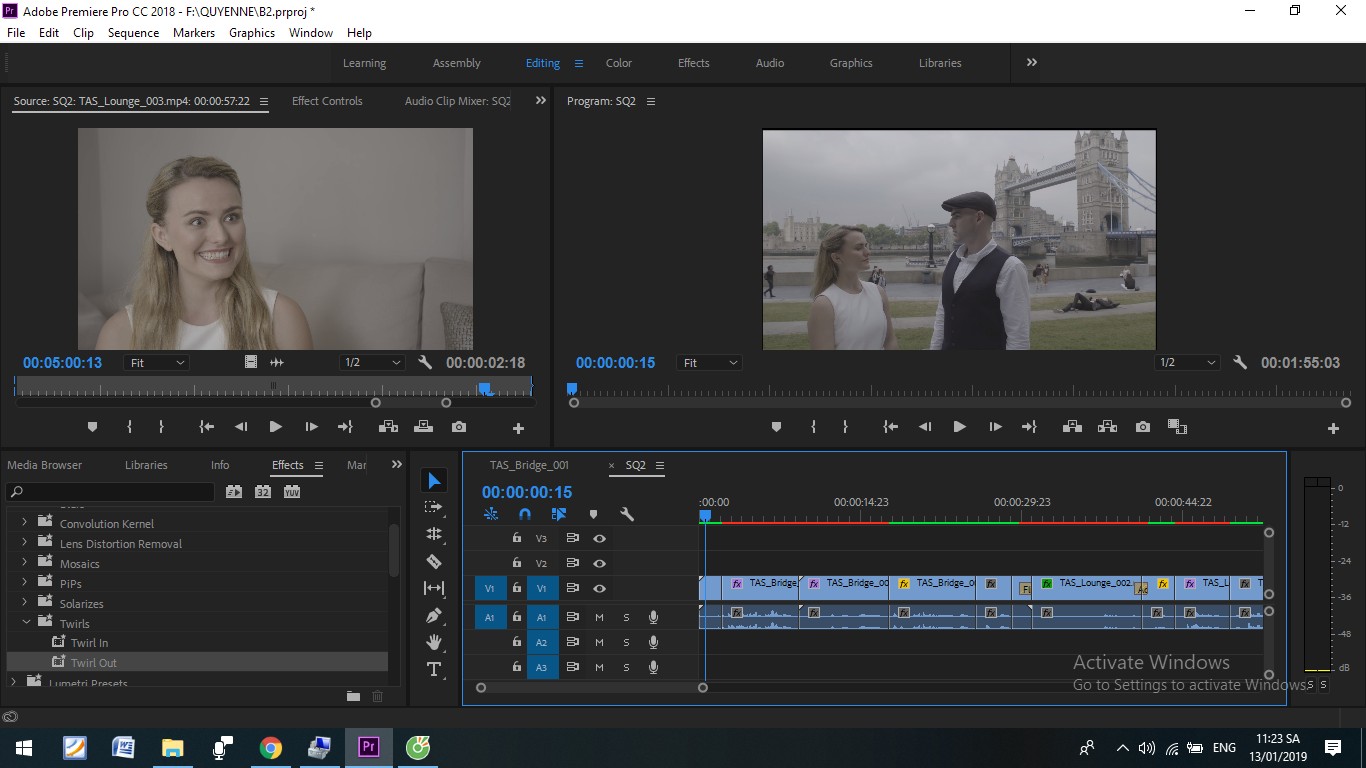The height and width of the screenshot is (768, 1366).
Task: Toggle V1 track output eye icon
Action: coord(599,588)
